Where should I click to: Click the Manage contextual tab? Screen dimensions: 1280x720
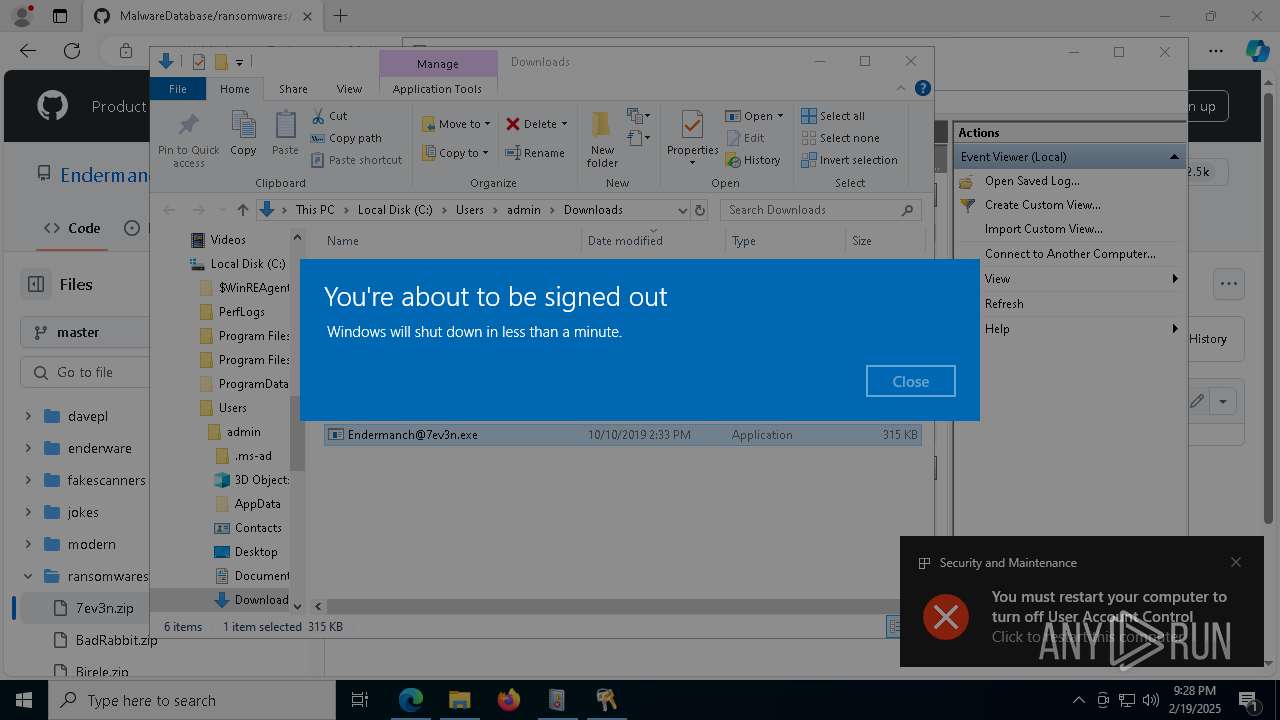click(438, 63)
